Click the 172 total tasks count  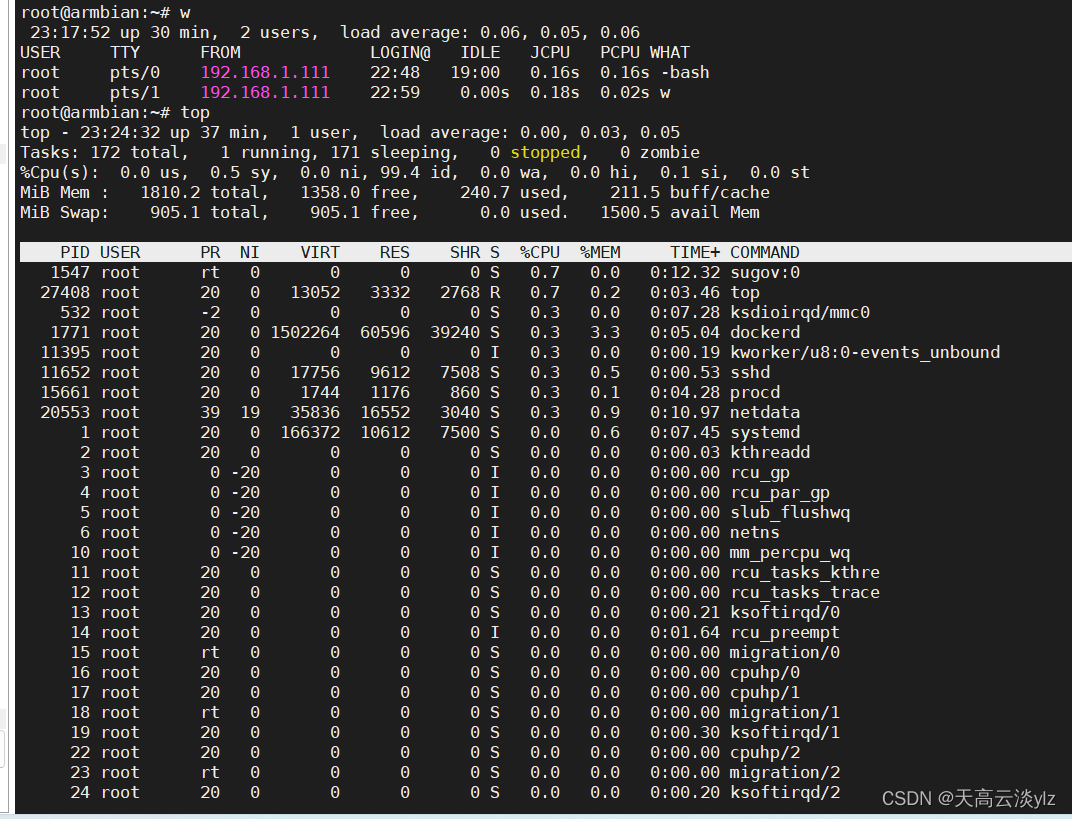coord(105,152)
